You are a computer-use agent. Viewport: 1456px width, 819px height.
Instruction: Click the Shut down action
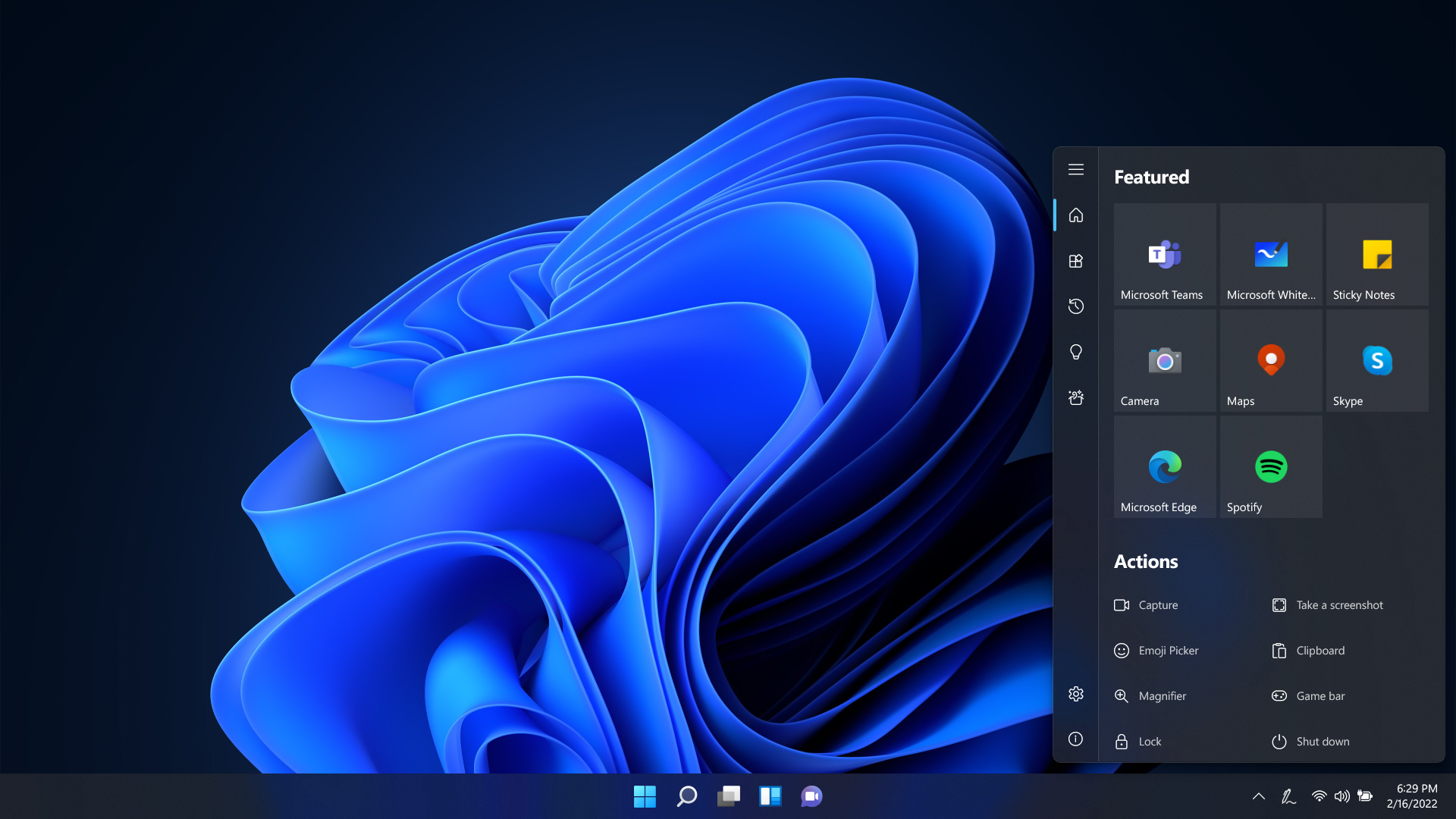click(x=1322, y=742)
